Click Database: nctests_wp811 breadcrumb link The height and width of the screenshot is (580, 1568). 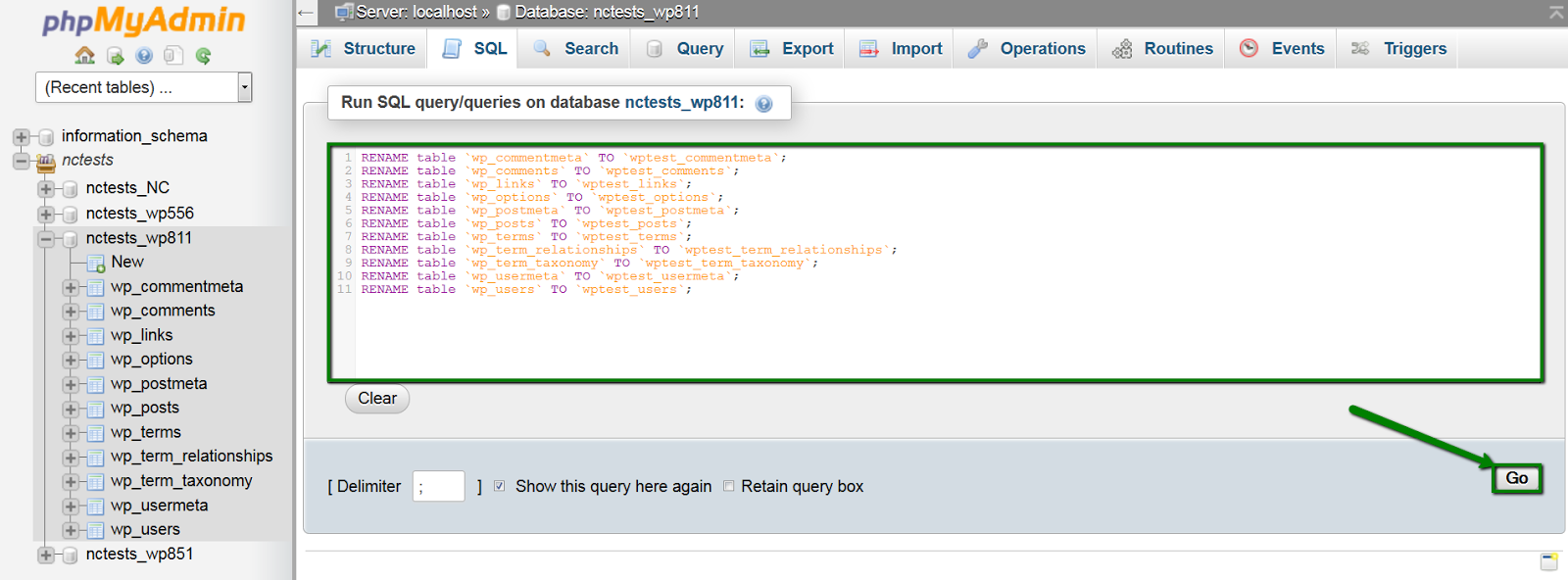(x=607, y=13)
